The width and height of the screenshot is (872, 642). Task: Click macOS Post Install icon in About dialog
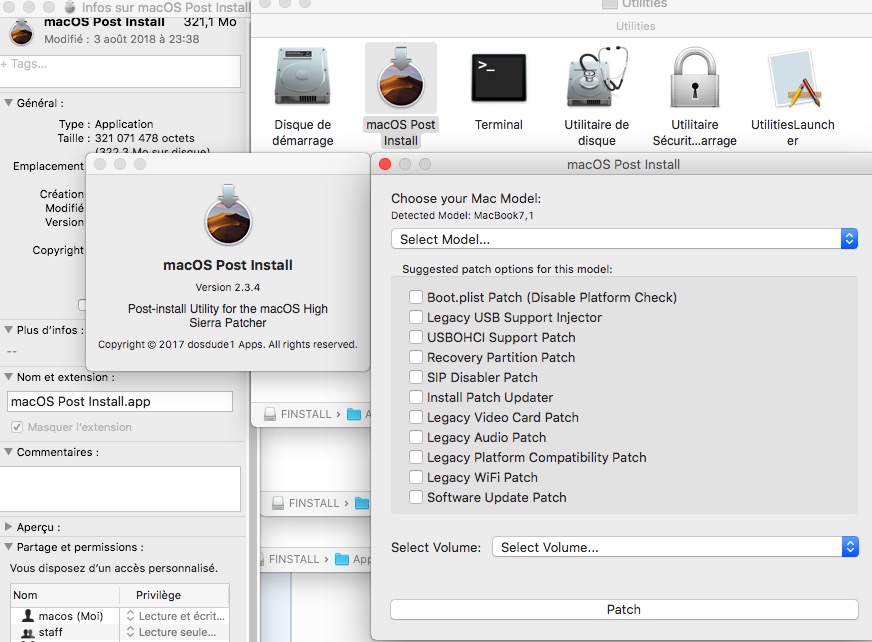click(x=228, y=215)
